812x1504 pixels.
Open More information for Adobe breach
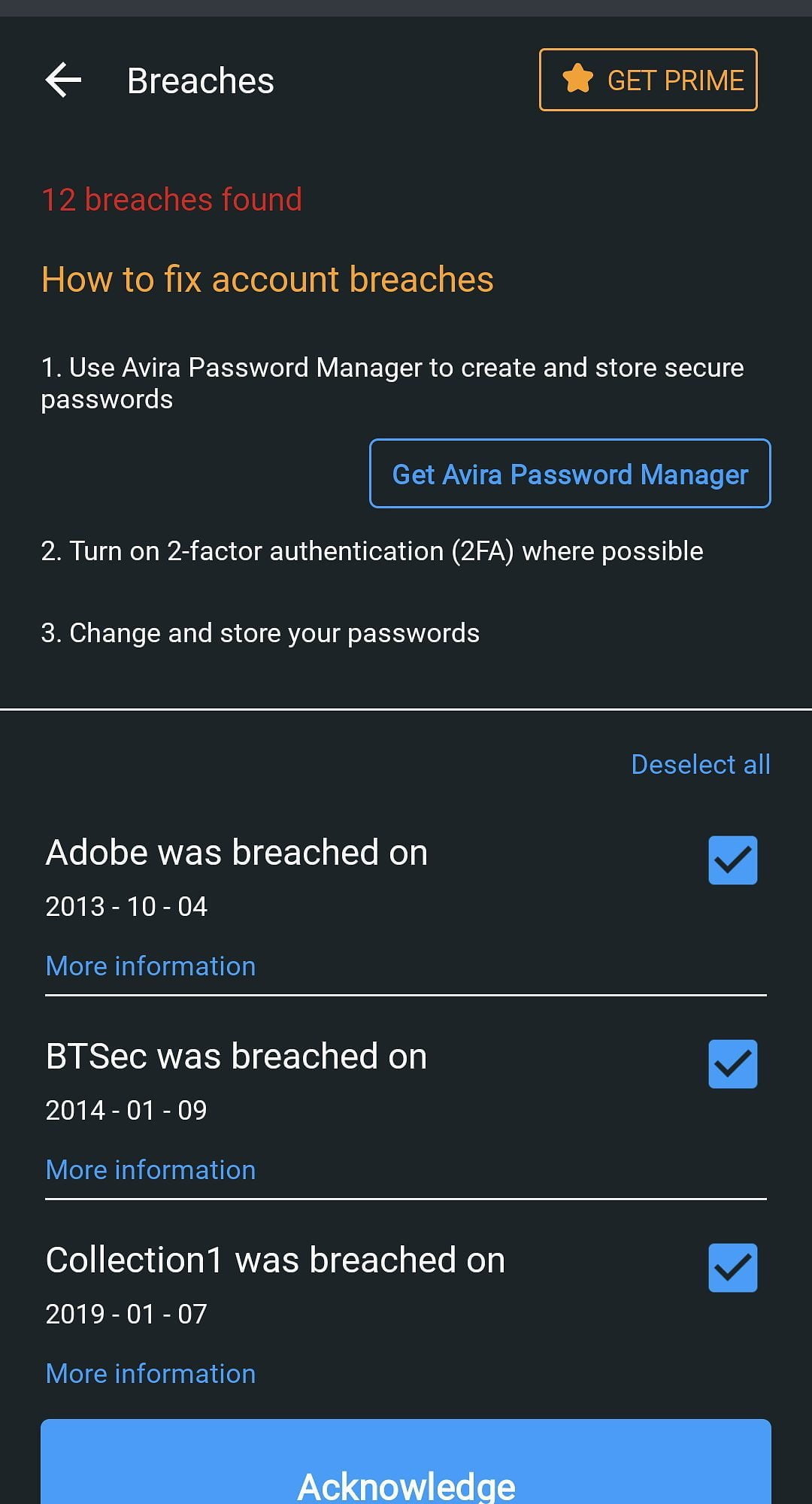click(x=150, y=966)
